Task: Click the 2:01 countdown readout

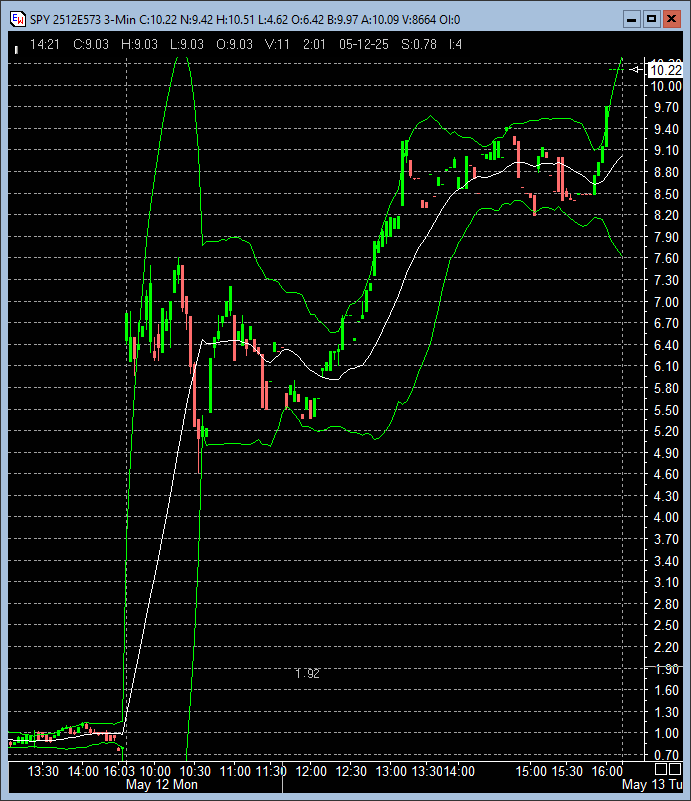Action: click(314, 44)
